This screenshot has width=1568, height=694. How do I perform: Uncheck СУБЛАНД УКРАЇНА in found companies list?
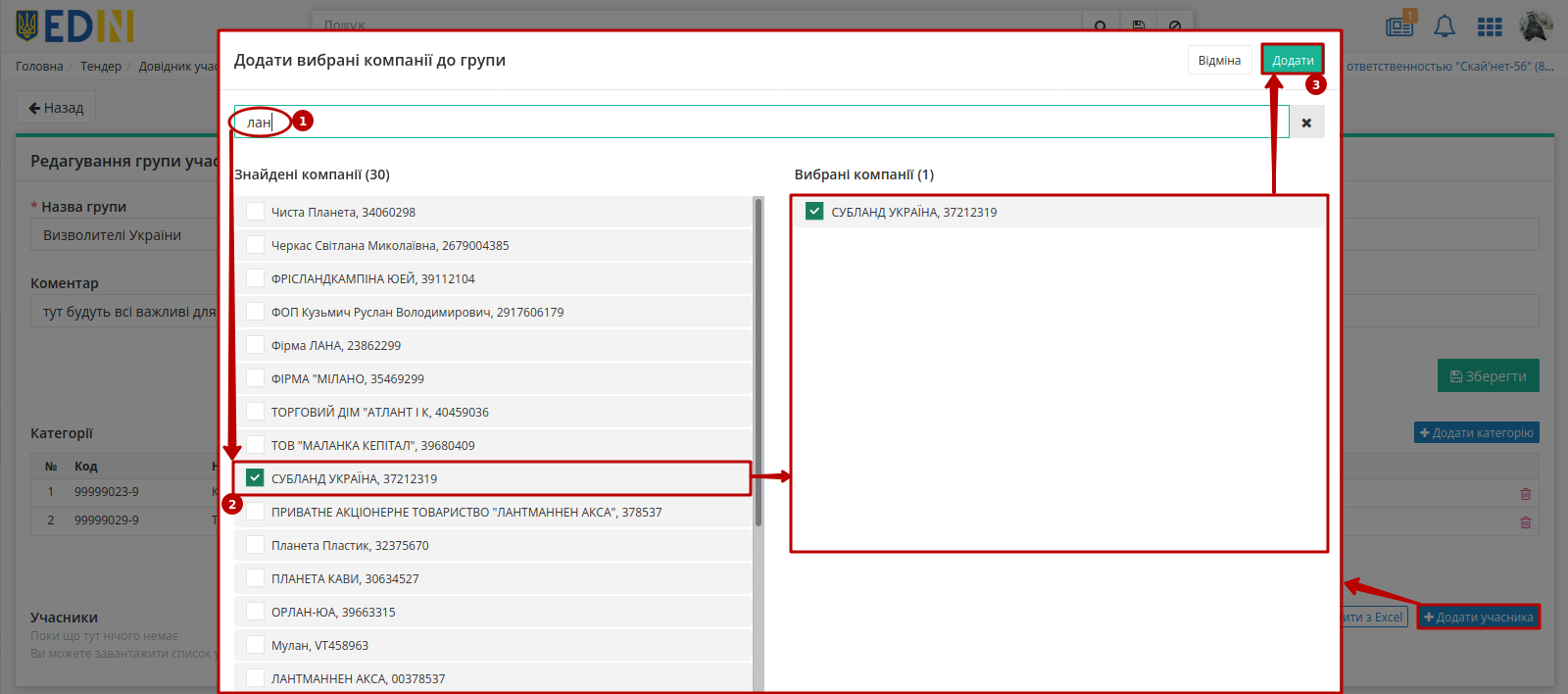point(255,477)
